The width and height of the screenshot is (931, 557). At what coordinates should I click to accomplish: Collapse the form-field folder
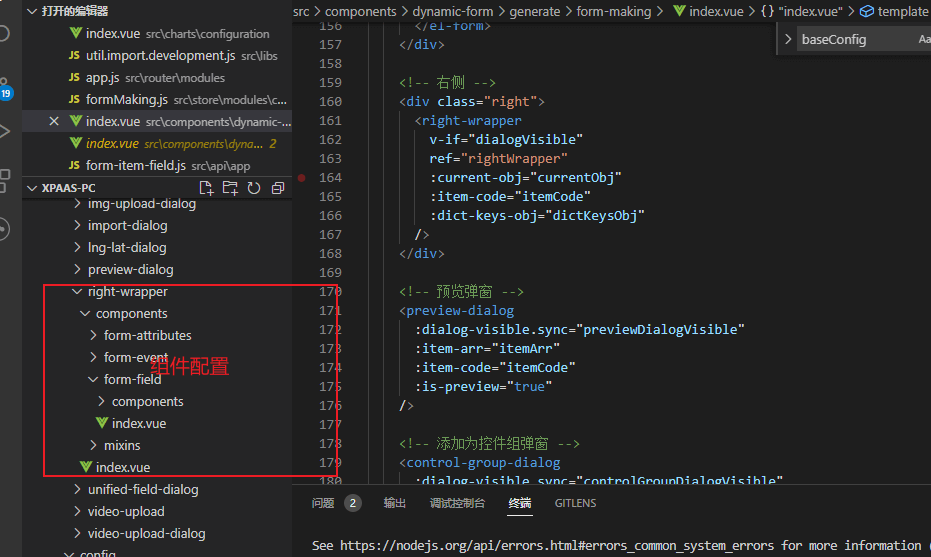click(x=93, y=379)
